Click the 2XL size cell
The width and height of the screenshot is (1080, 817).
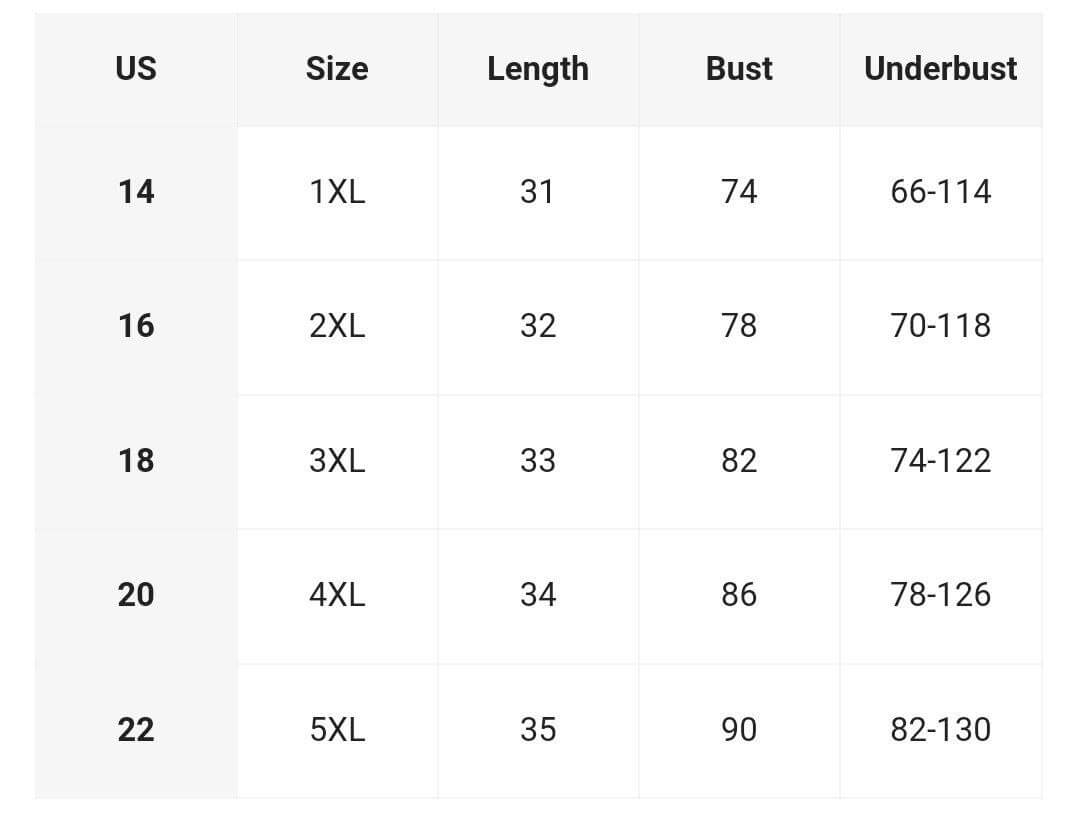coord(337,325)
